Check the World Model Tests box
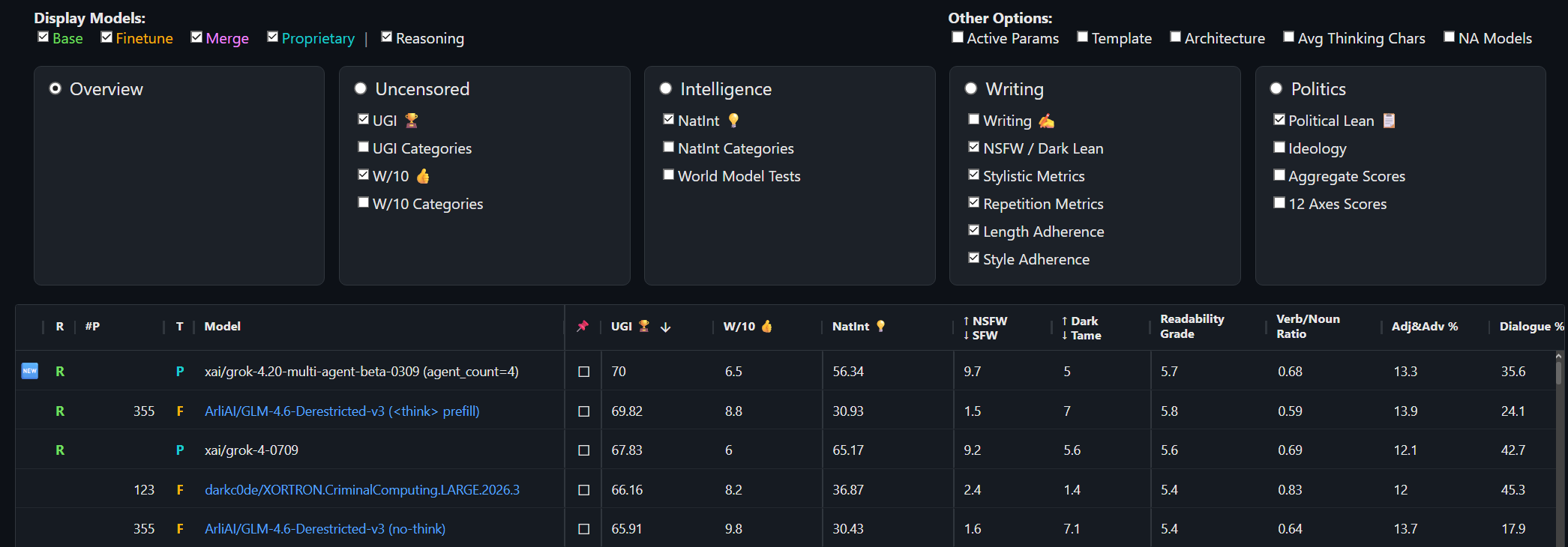 669,175
